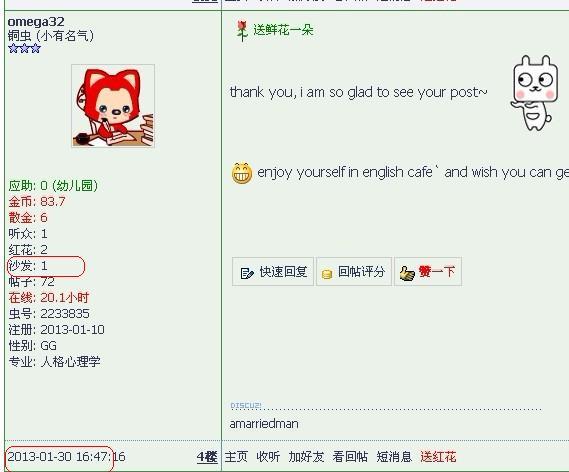Viewport: 569px width, 472px height.
Task: Open the 送鲜花一朵 link
Action: click(283, 30)
